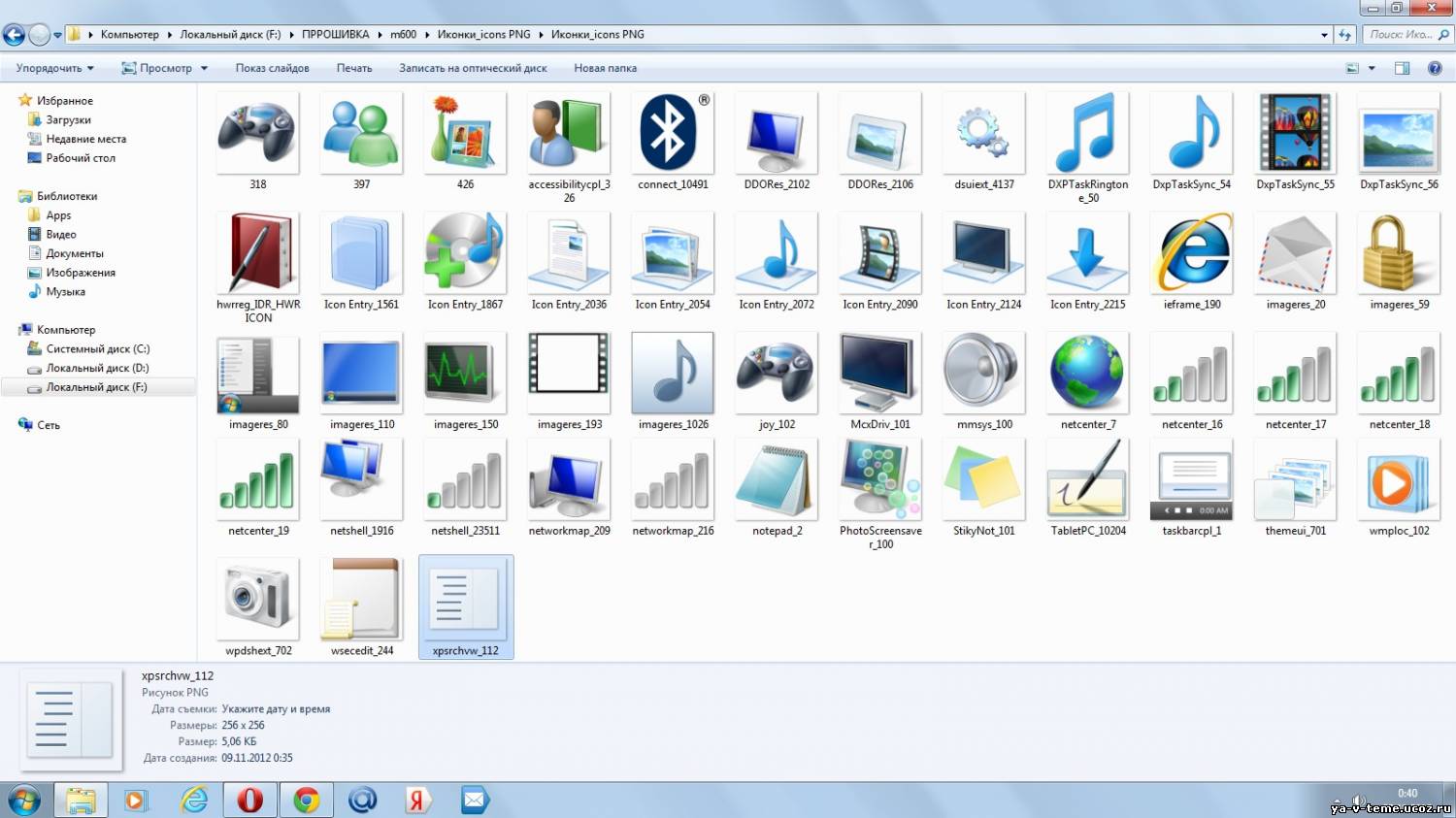Screen dimensions: 1456x818
Task: Click Записать на оптический диск
Action: pyautogui.click(x=473, y=68)
